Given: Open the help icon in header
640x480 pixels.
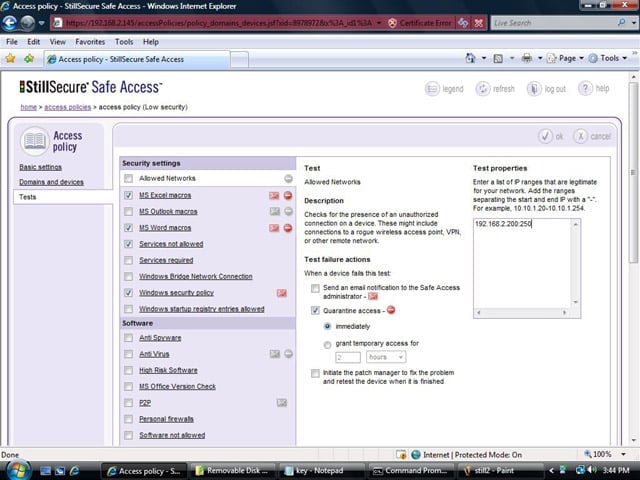Looking at the screenshot, I should [x=585, y=88].
